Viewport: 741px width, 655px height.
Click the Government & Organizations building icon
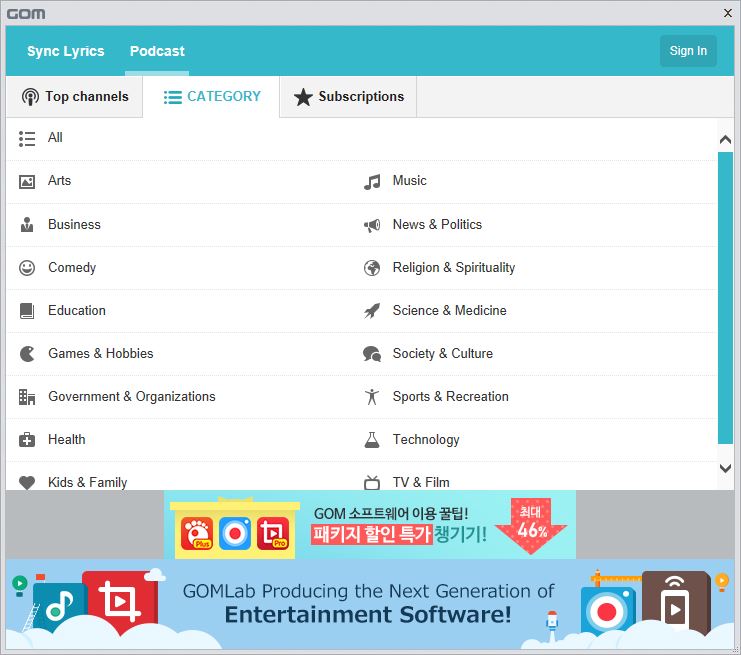27,397
